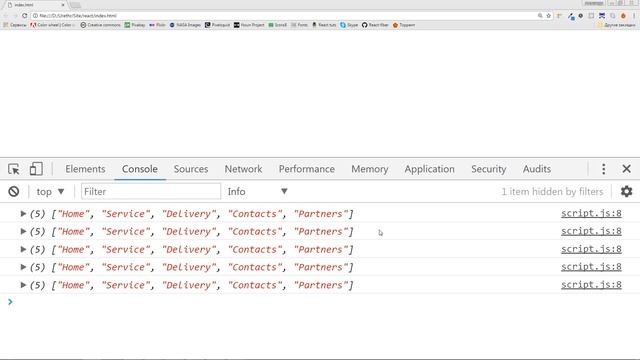This screenshot has width=640, height=360.
Task: Expand the third logged array
Action: tap(23, 249)
